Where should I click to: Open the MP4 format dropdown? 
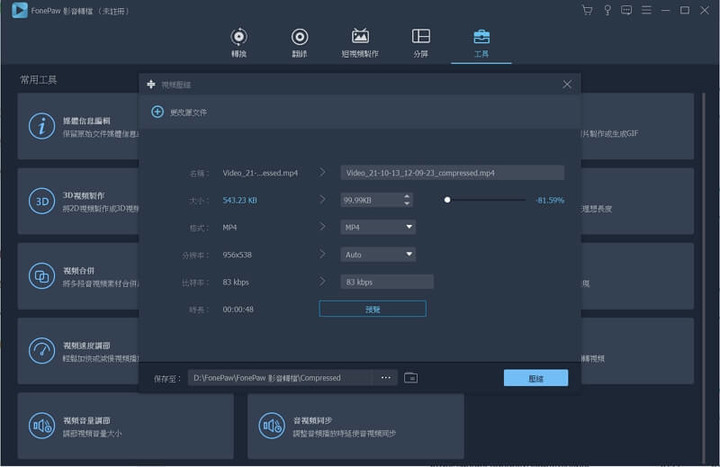378,227
